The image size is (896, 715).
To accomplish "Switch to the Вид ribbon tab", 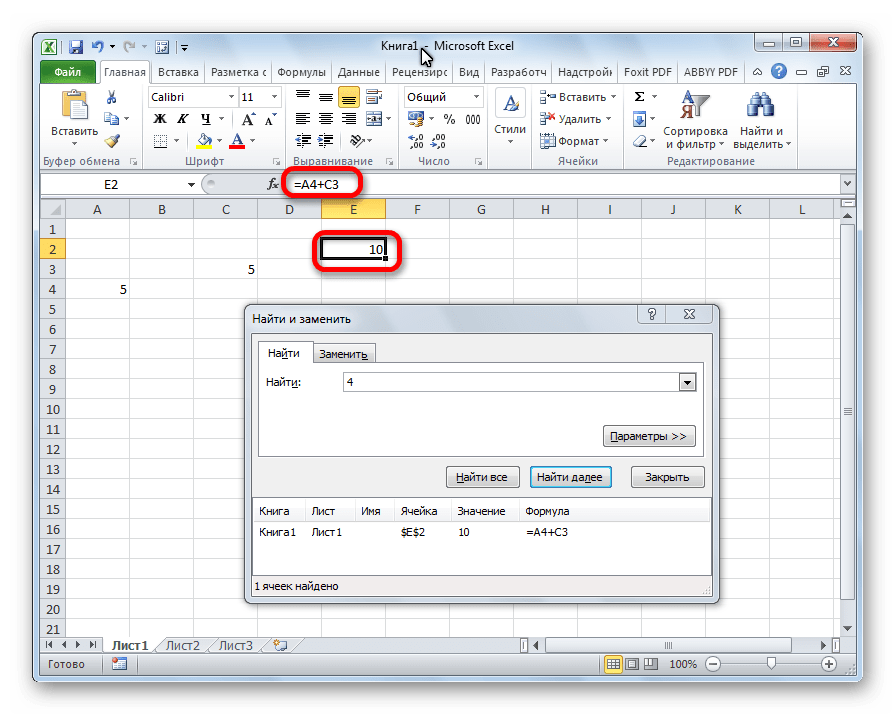I will pyautogui.click(x=469, y=72).
